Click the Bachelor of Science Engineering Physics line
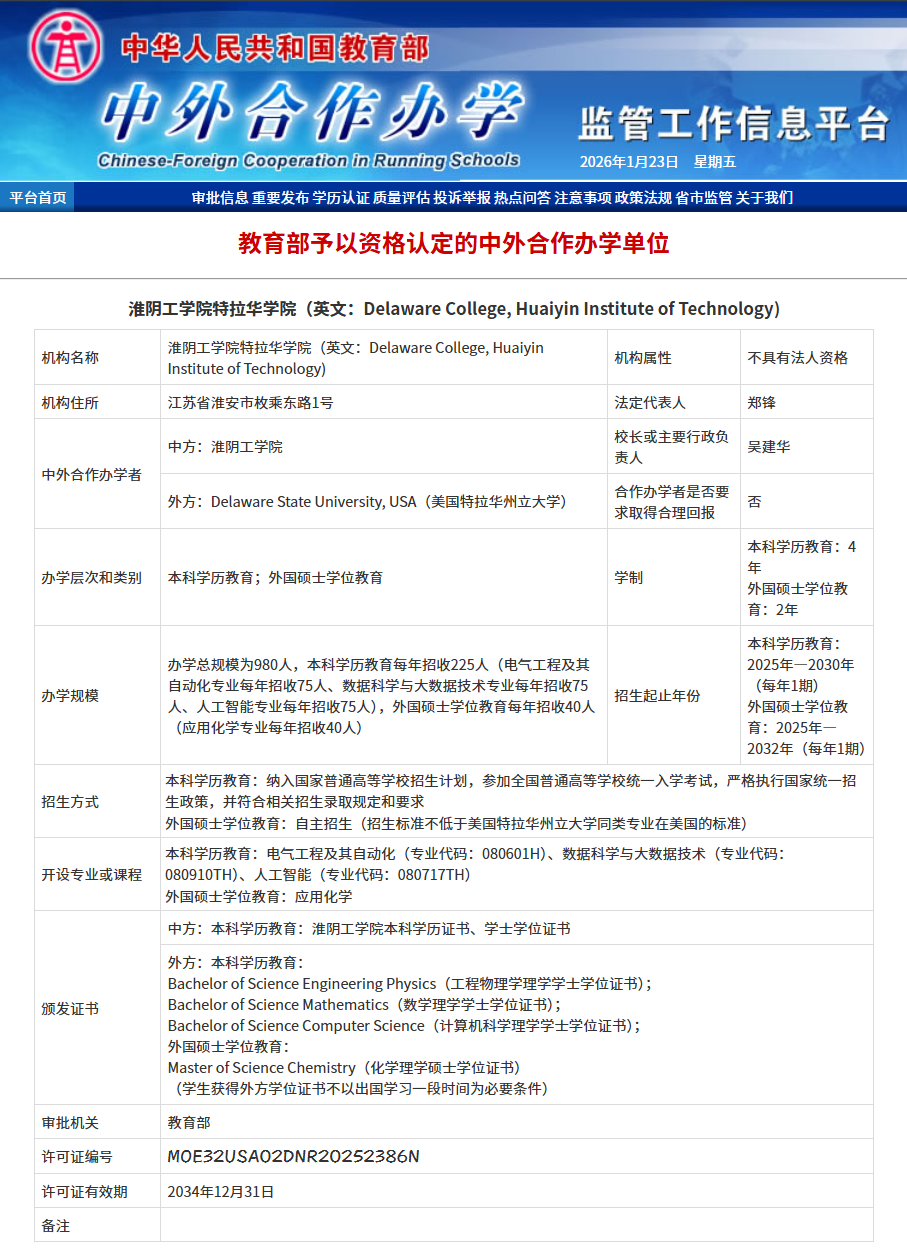 pos(409,984)
